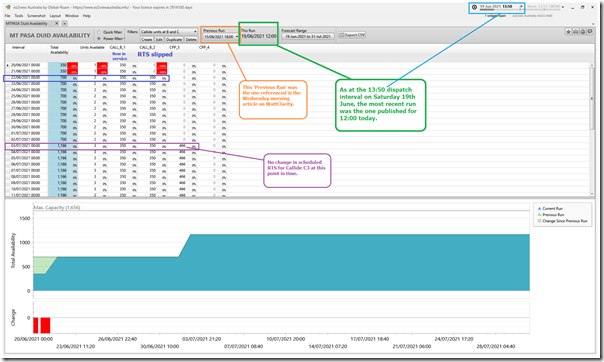
Task: Open the Layout menu
Action: tap(55, 16)
